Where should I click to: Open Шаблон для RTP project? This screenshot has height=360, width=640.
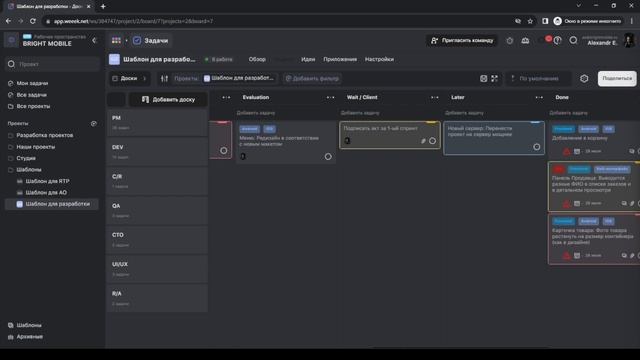pos(47,181)
